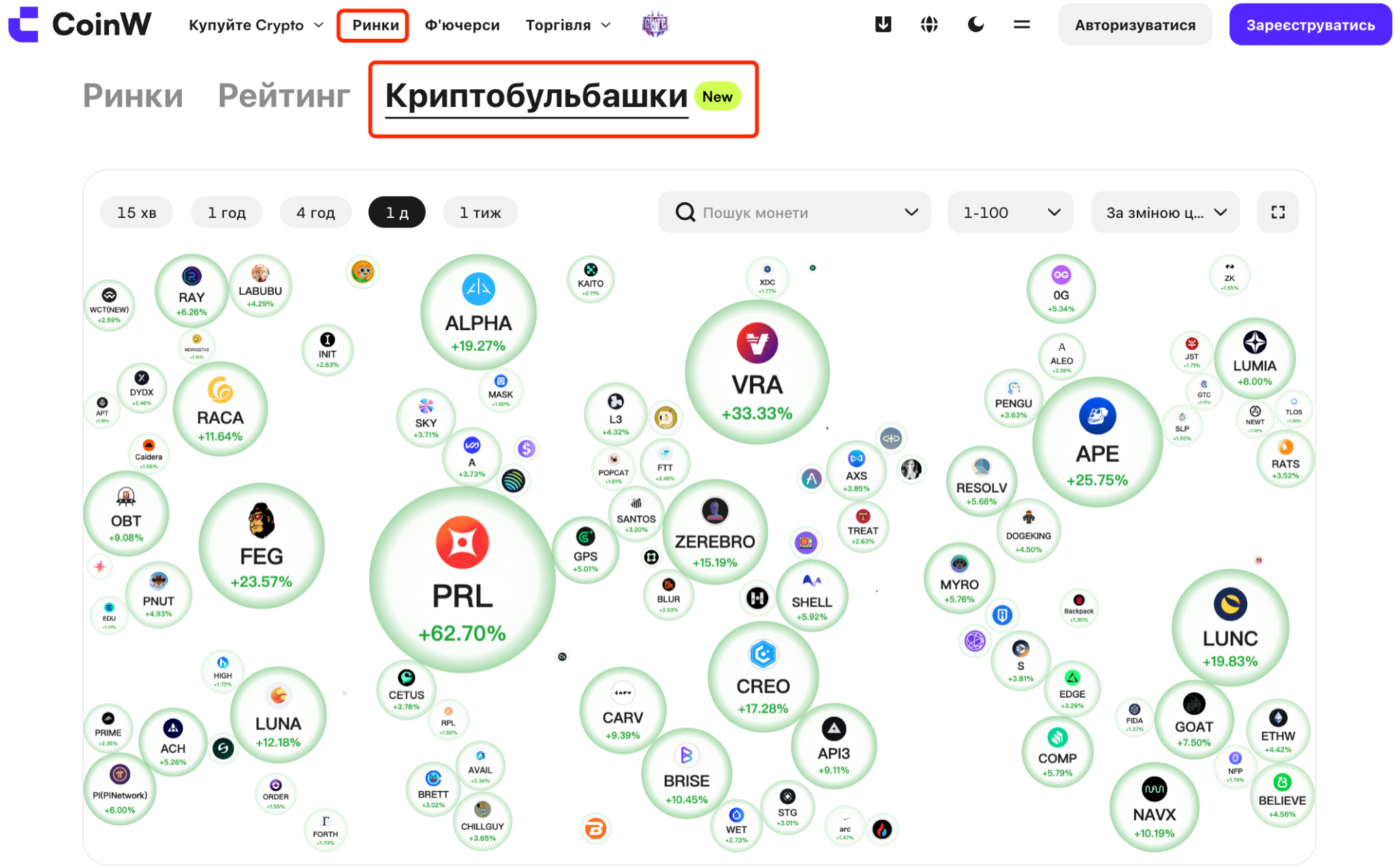The width and height of the screenshot is (1395, 868).
Task: Expand coin search dropdown chevron
Action: (911, 212)
